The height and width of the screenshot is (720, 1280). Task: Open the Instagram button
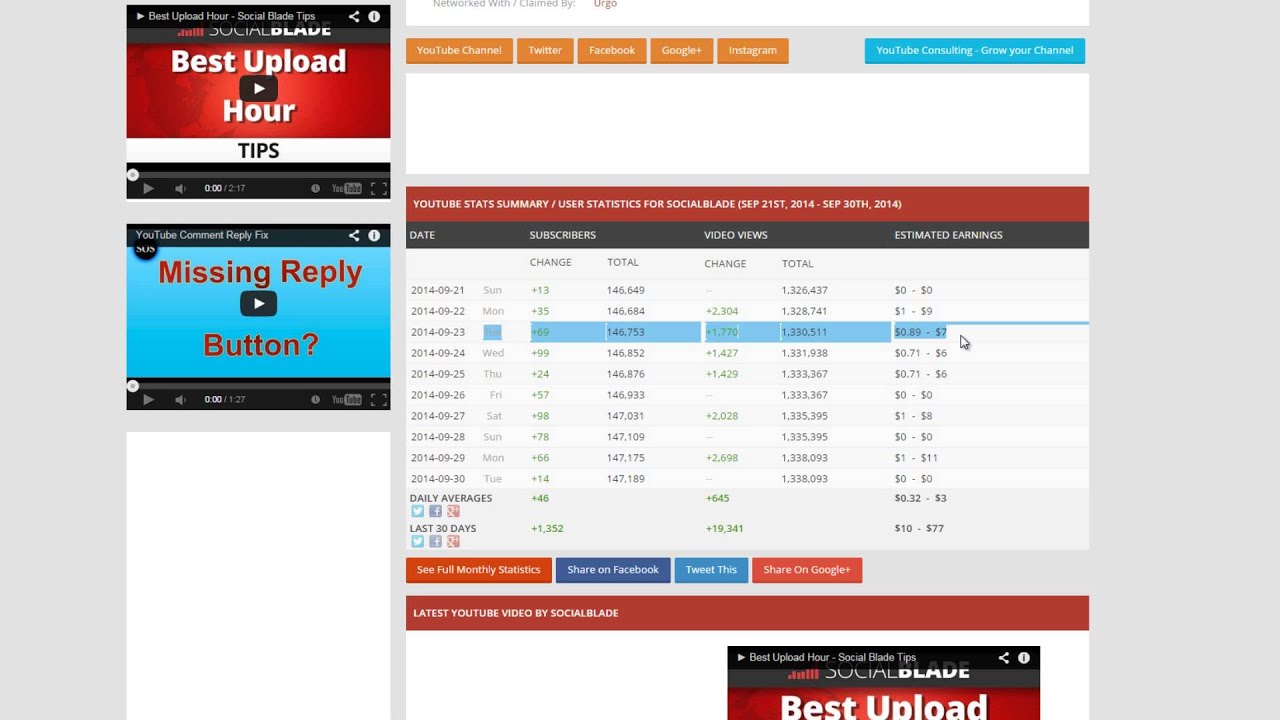tap(753, 50)
